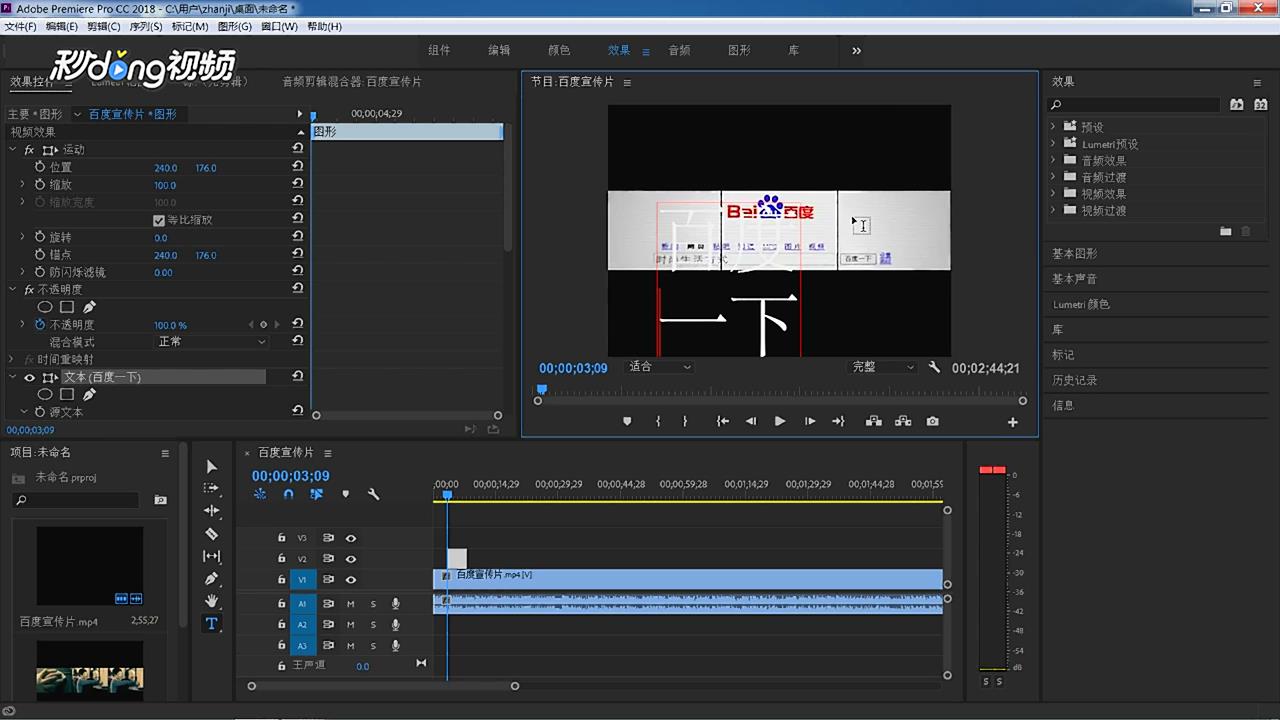Switch to 音频 workspace tab

pos(679,50)
